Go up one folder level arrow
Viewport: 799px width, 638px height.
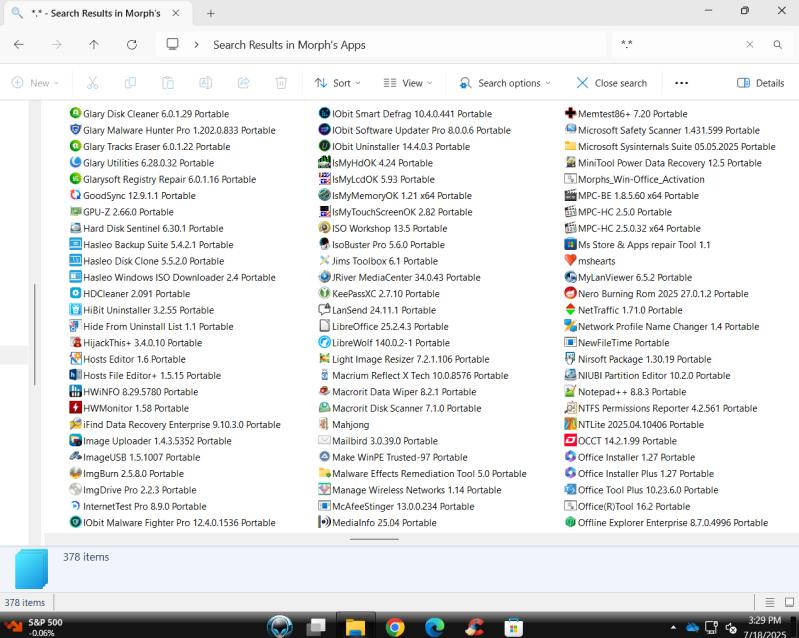point(94,45)
